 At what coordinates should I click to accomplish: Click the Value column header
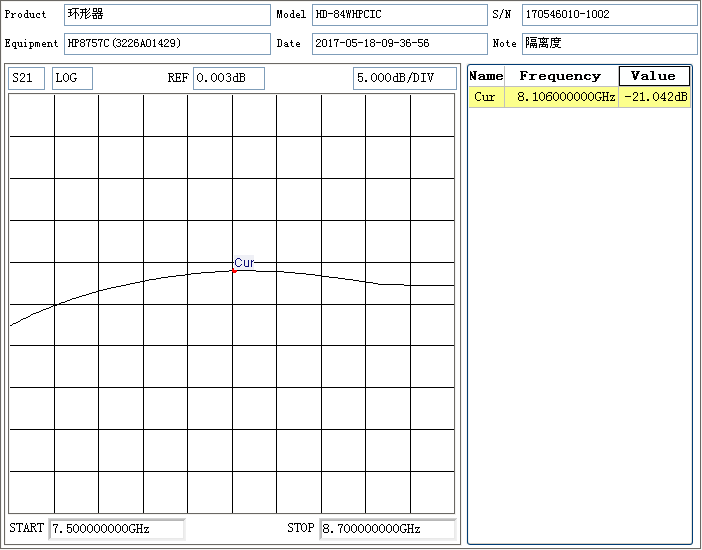654,76
